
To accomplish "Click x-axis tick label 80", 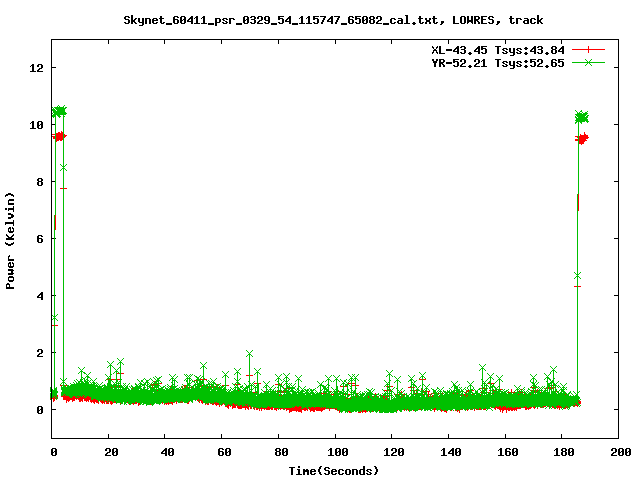I will (x=280, y=452).
